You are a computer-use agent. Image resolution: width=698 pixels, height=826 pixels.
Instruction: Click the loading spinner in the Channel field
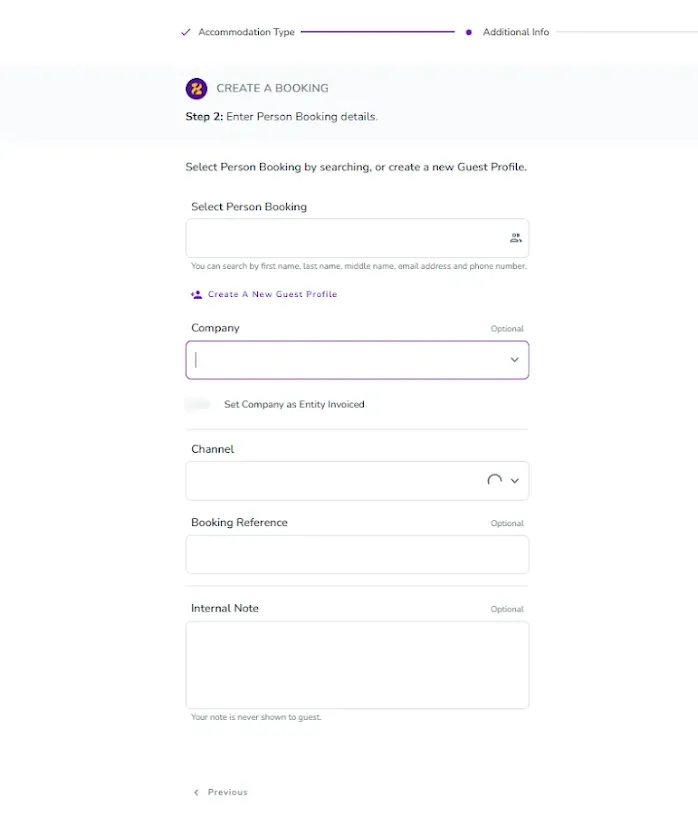[x=494, y=480]
